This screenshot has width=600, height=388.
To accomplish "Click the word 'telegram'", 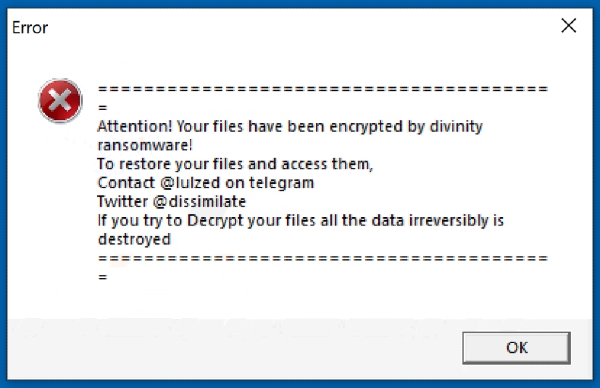I will [x=281, y=183].
